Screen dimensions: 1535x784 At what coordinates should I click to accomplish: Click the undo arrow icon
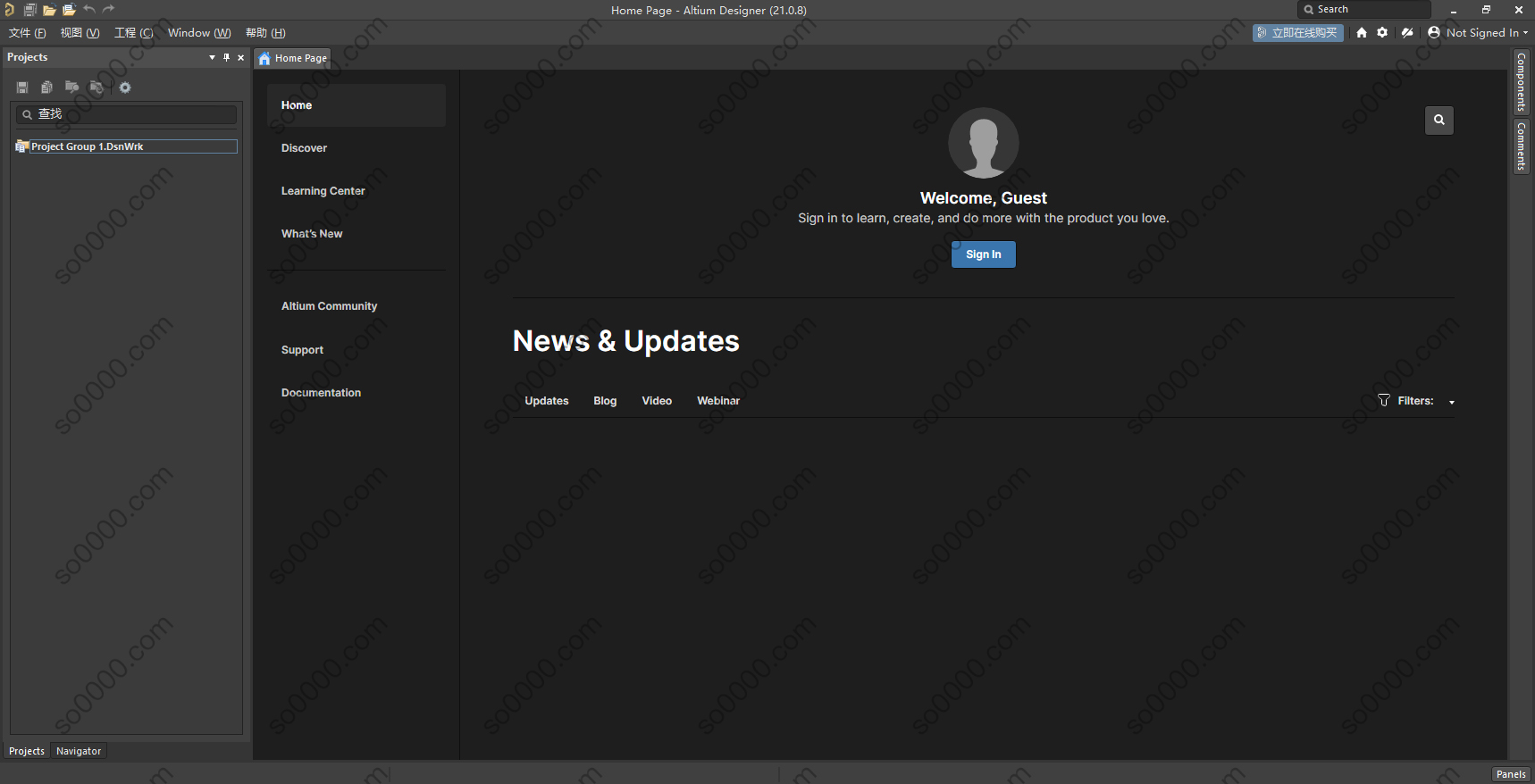[x=89, y=9]
